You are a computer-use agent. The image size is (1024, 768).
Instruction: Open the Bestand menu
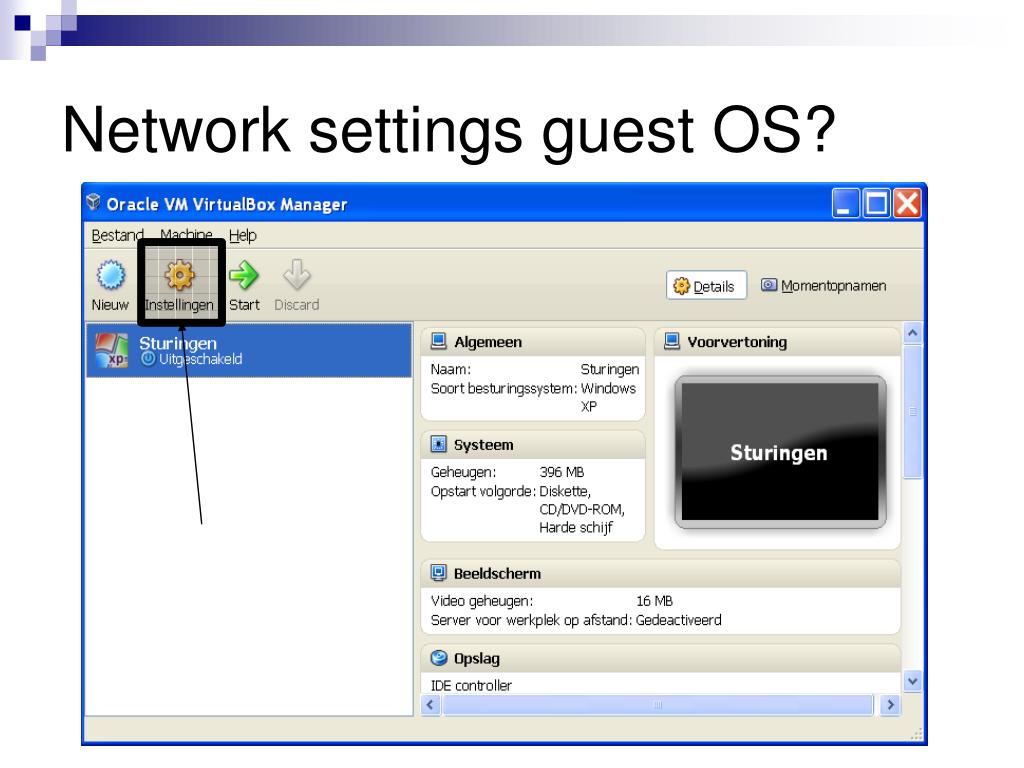(x=117, y=235)
